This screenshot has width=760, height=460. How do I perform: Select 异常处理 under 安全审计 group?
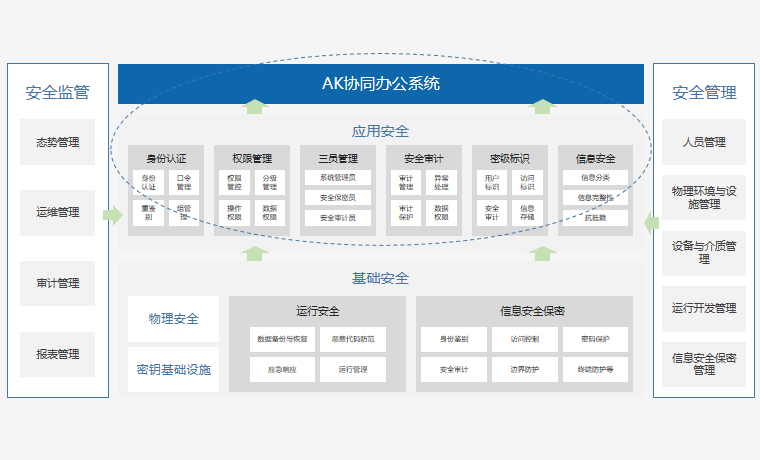[x=441, y=182]
